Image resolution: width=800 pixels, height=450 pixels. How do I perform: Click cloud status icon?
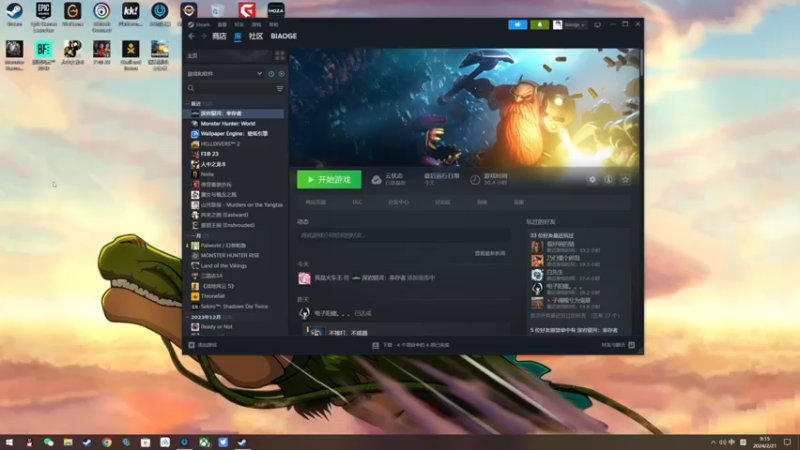pyautogui.click(x=376, y=180)
